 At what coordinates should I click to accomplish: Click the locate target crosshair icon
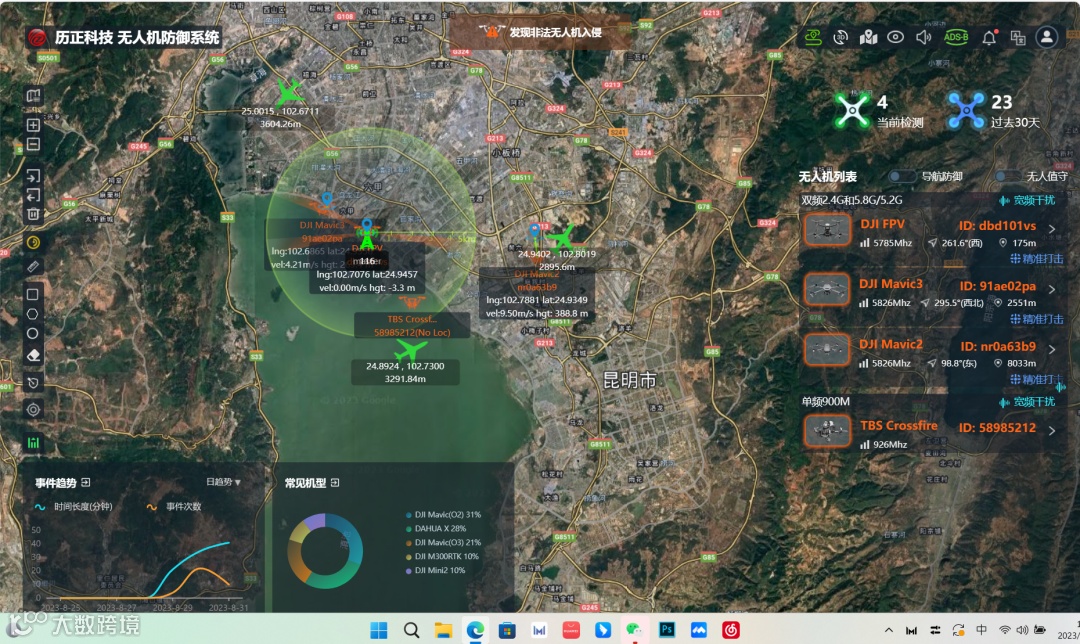[33, 410]
